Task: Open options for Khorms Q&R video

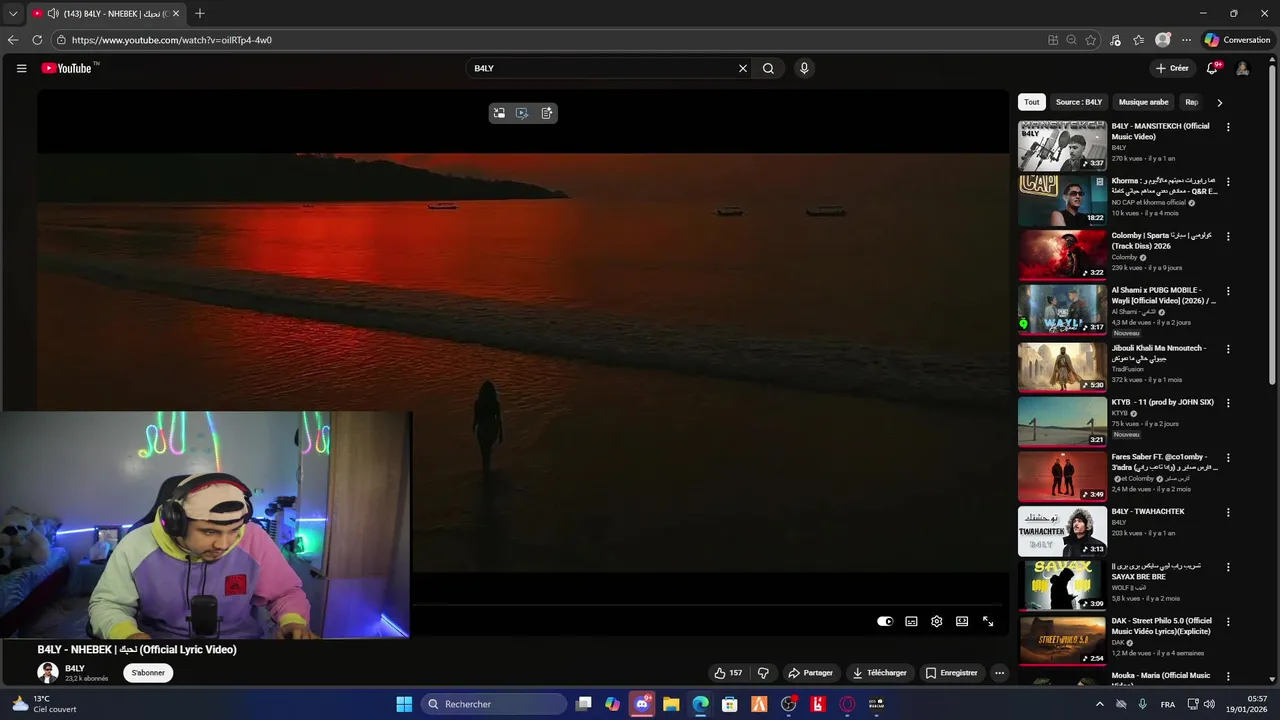Action: click(1228, 182)
